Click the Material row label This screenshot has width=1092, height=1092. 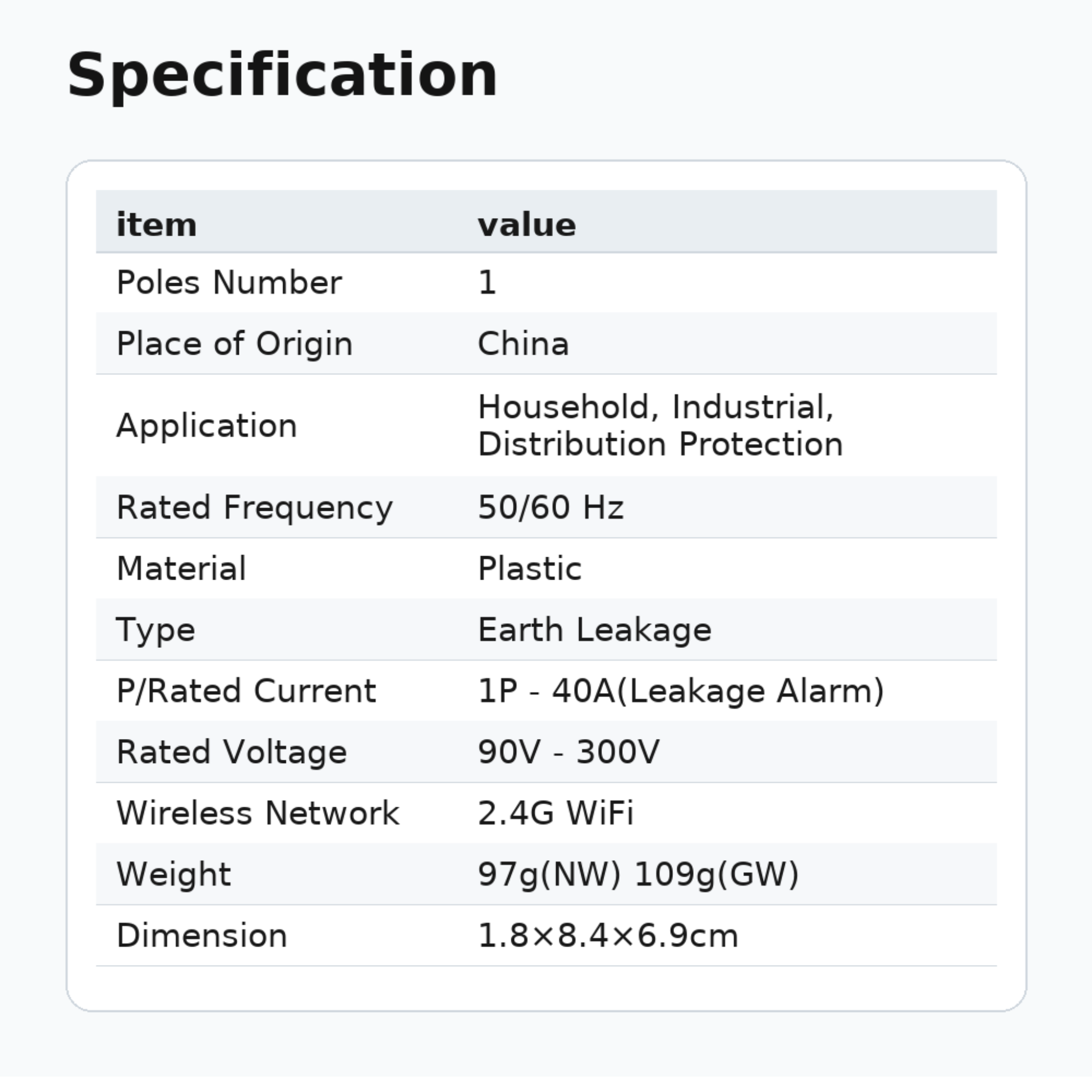[181, 568]
